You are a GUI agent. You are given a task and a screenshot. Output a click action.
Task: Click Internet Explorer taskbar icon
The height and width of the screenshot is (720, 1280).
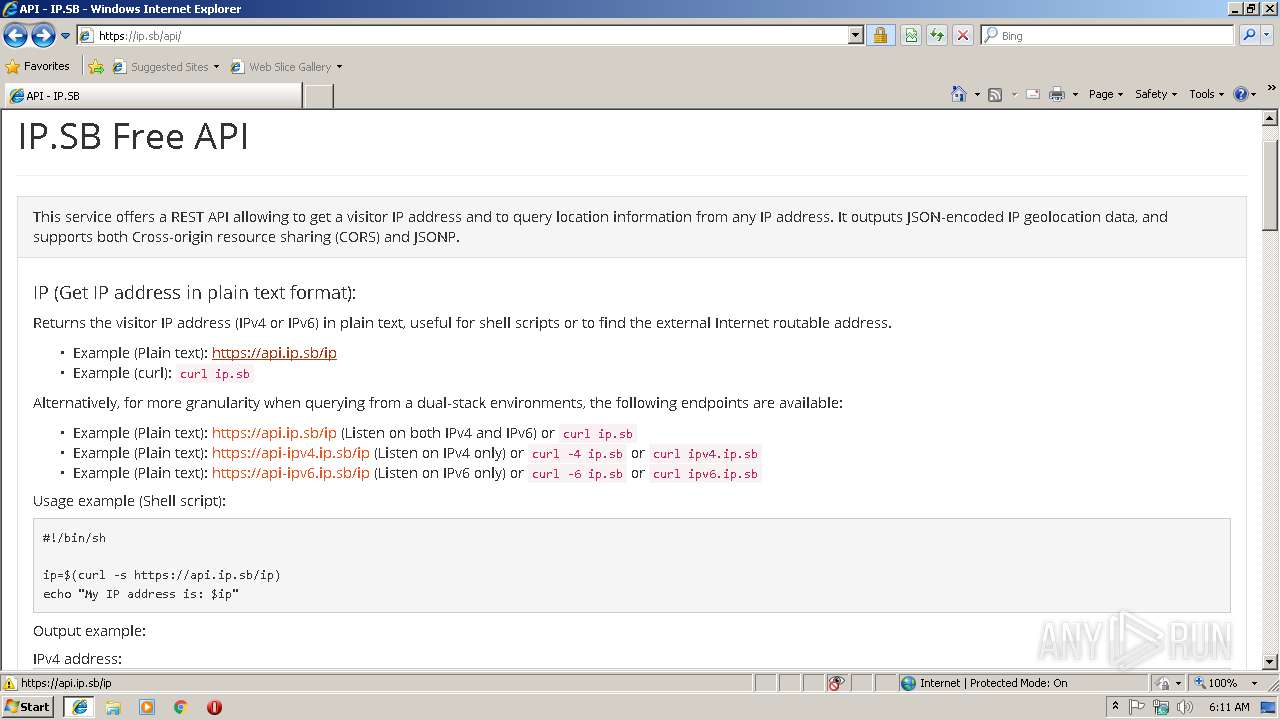tap(79, 707)
